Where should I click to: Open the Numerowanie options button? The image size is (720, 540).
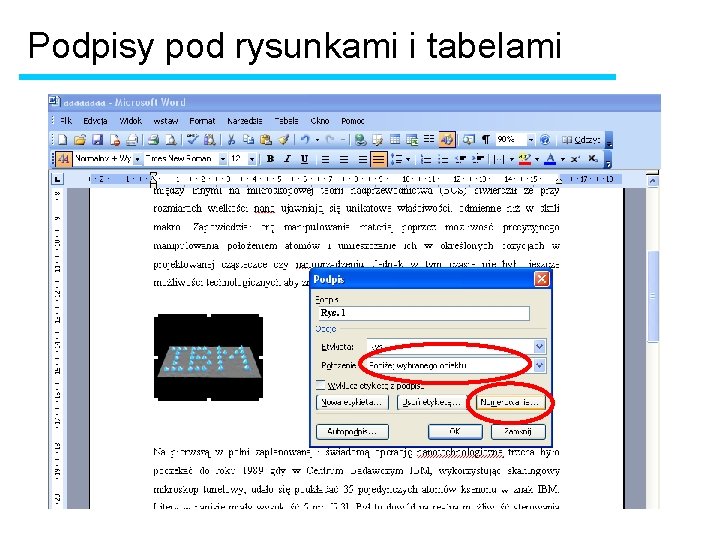coord(509,402)
